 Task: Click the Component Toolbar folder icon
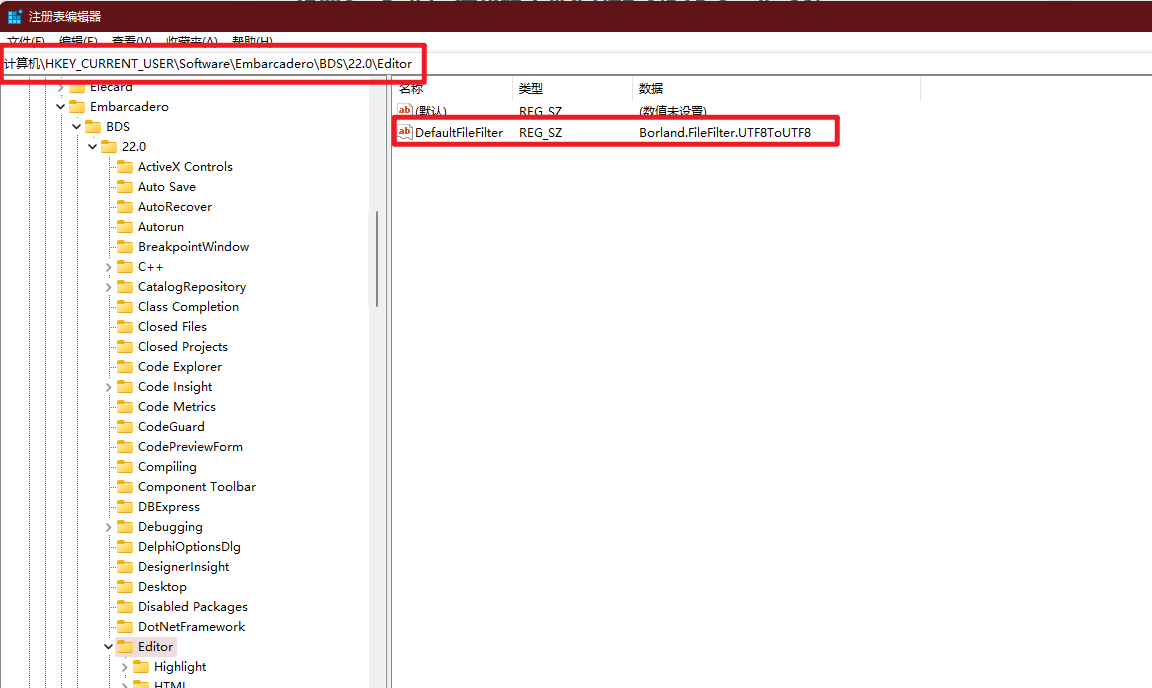click(124, 486)
